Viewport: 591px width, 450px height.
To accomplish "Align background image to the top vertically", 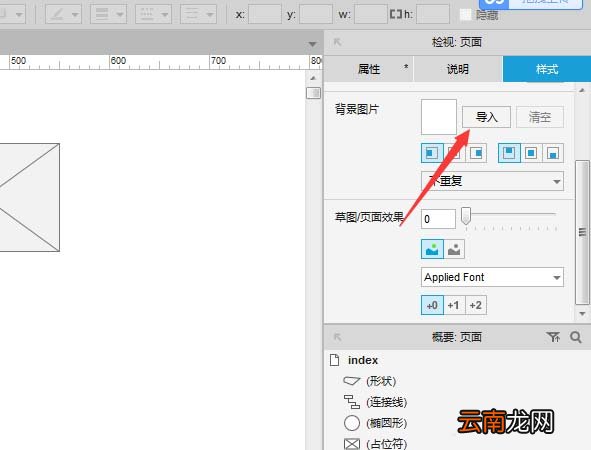I will click(509, 153).
